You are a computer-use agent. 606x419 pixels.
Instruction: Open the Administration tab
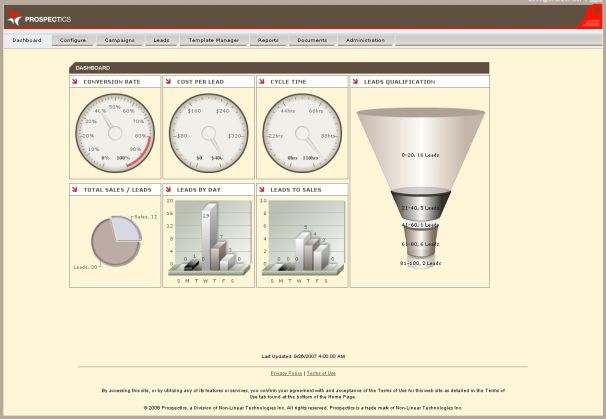pos(365,40)
